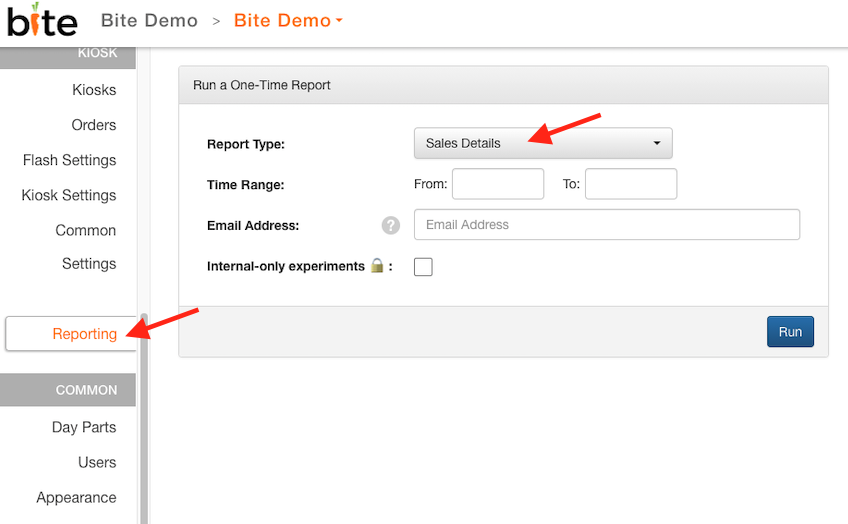
Task: Click the Bite carrot logo
Action: (42, 20)
